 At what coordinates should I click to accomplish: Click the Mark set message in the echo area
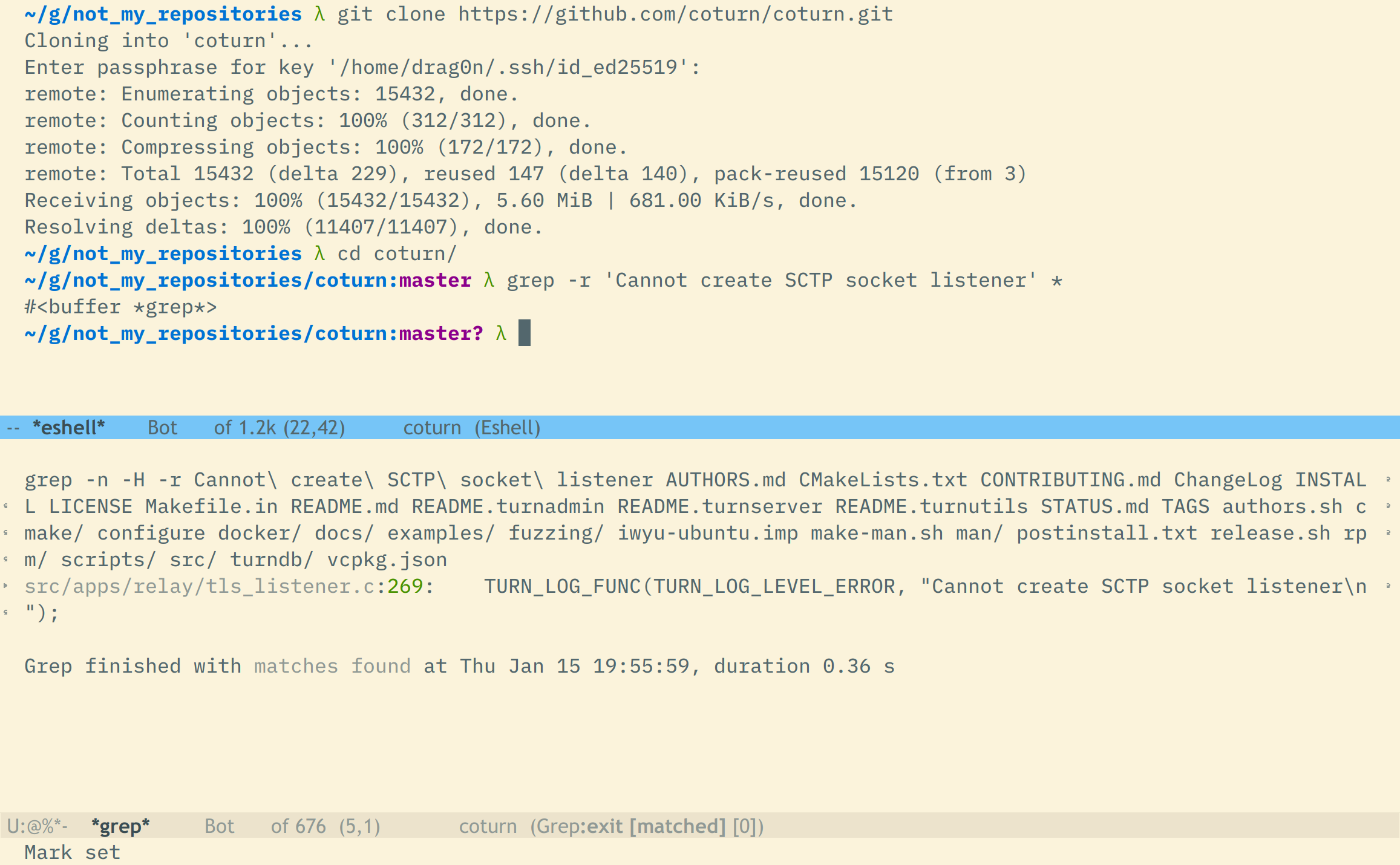coord(72,852)
